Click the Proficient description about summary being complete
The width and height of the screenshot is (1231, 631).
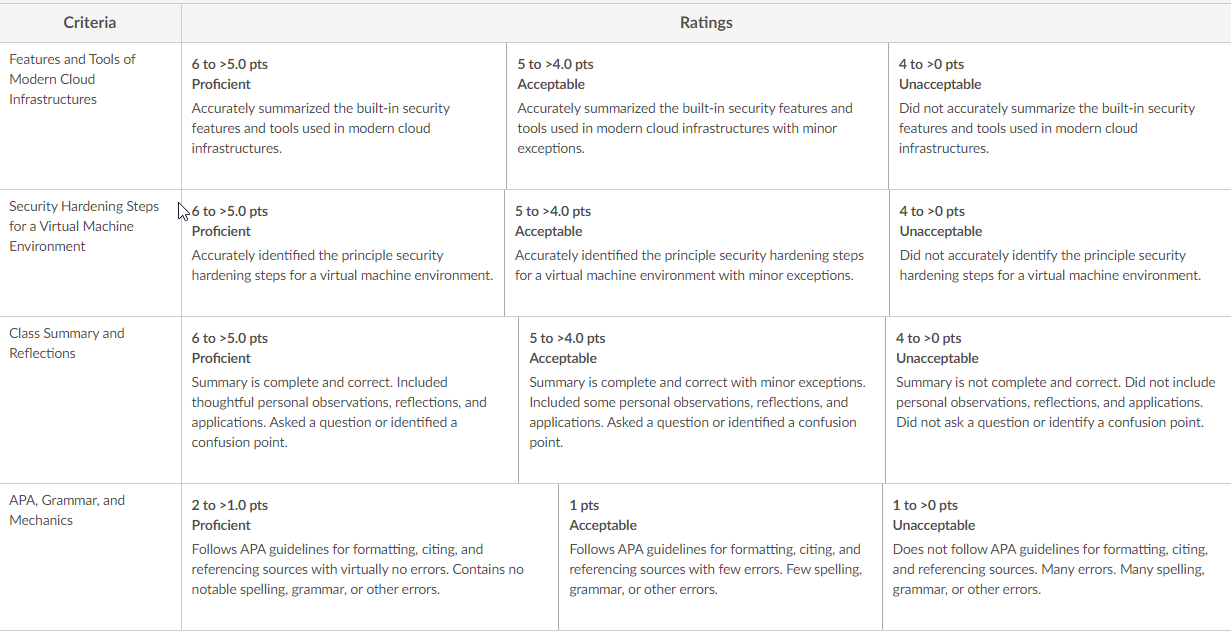pos(339,412)
